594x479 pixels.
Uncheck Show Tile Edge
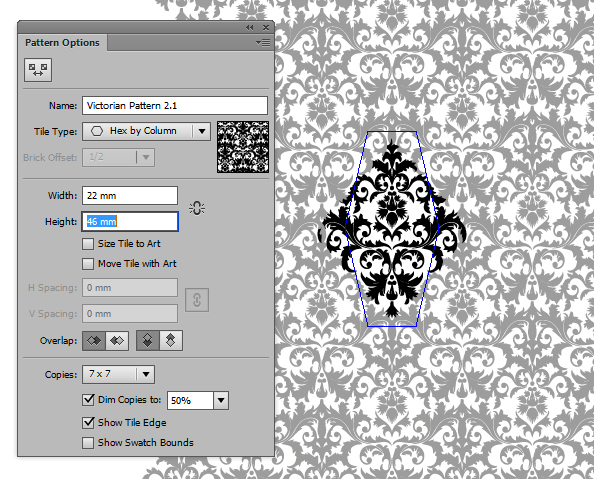pyautogui.click(x=88, y=423)
